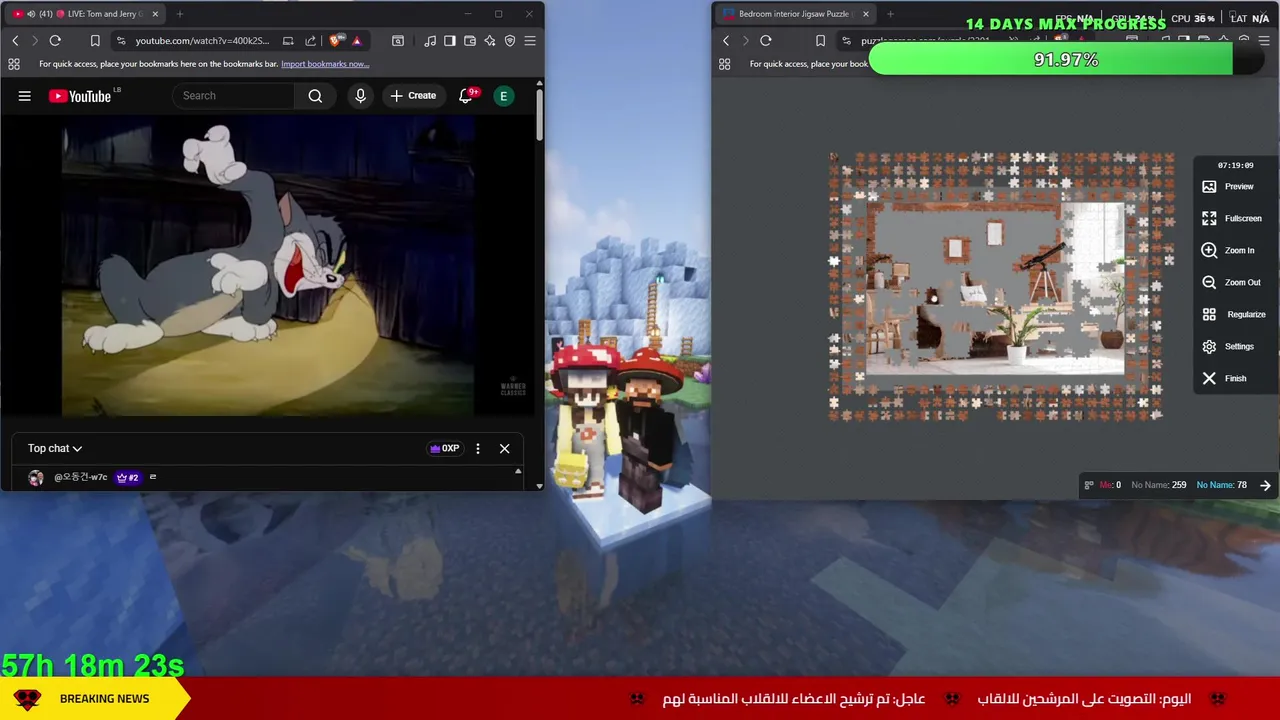Open apps grid on puzzle window bookmarks bar
This screenshot has width=1280, height=720.
click(724, 64)
